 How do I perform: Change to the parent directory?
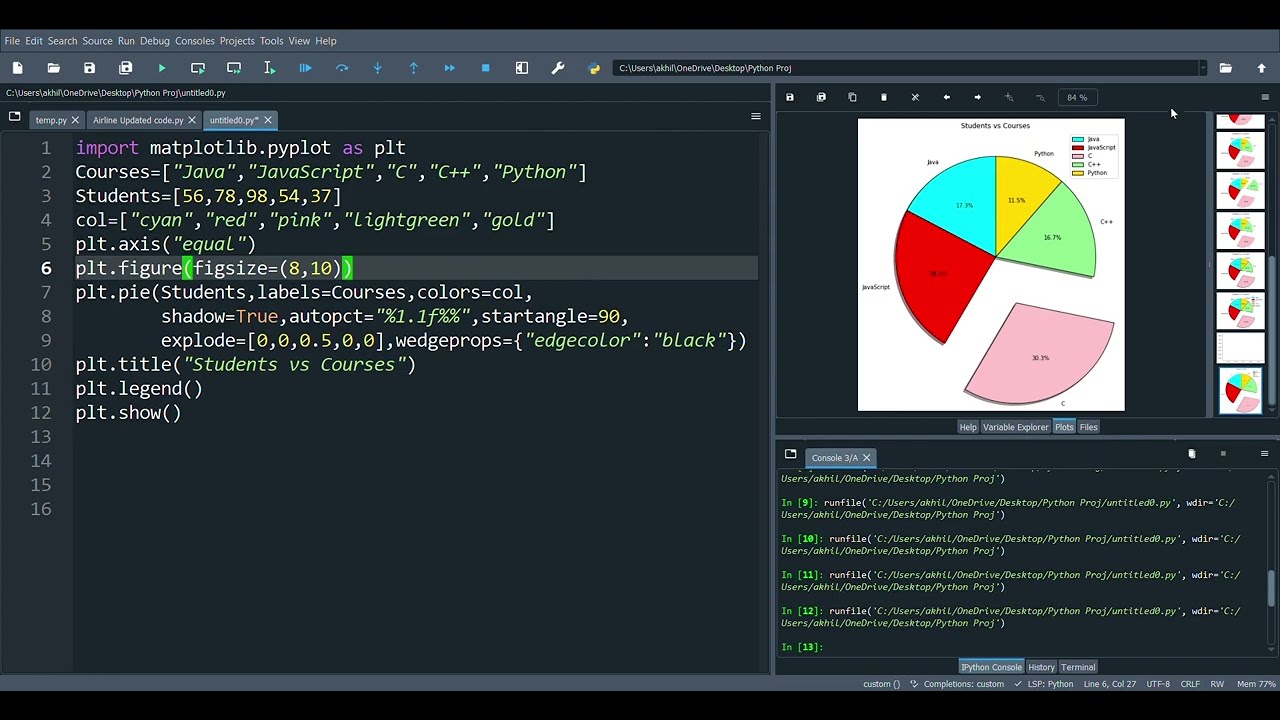point(1261,68)
